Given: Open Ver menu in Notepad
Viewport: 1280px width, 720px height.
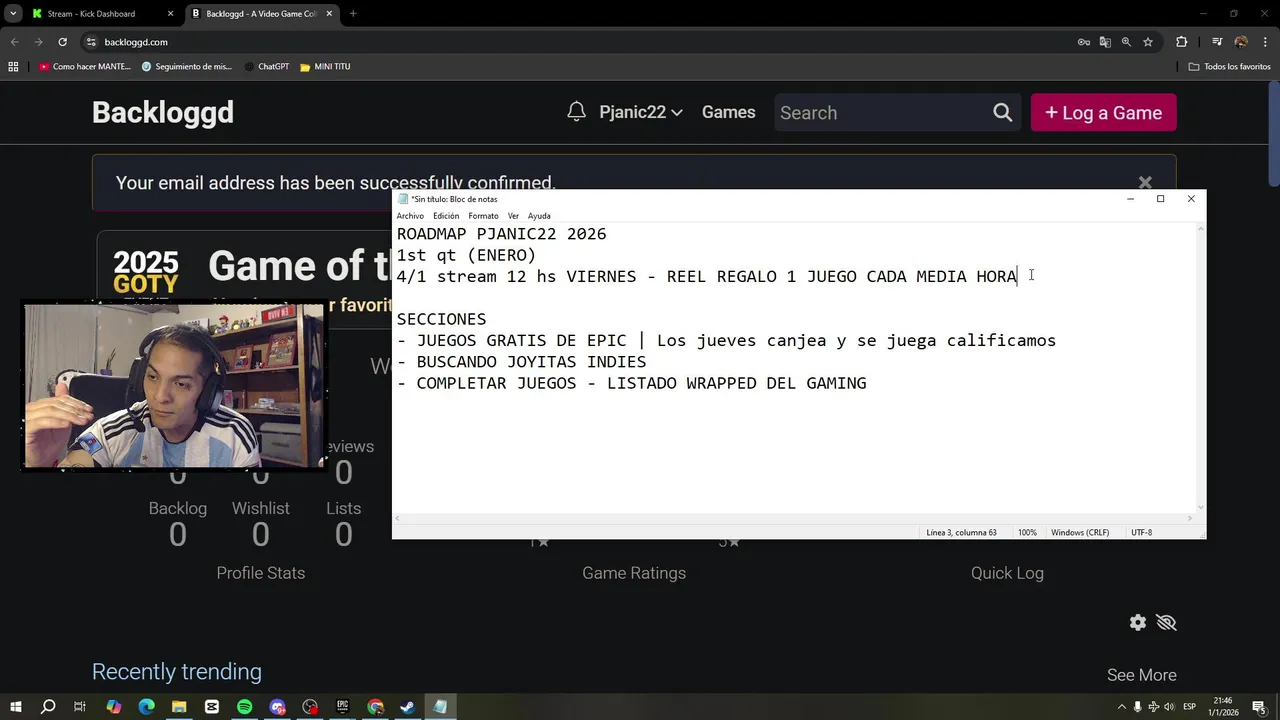Looking at the screenshot, I should click(x=513, y=216).
